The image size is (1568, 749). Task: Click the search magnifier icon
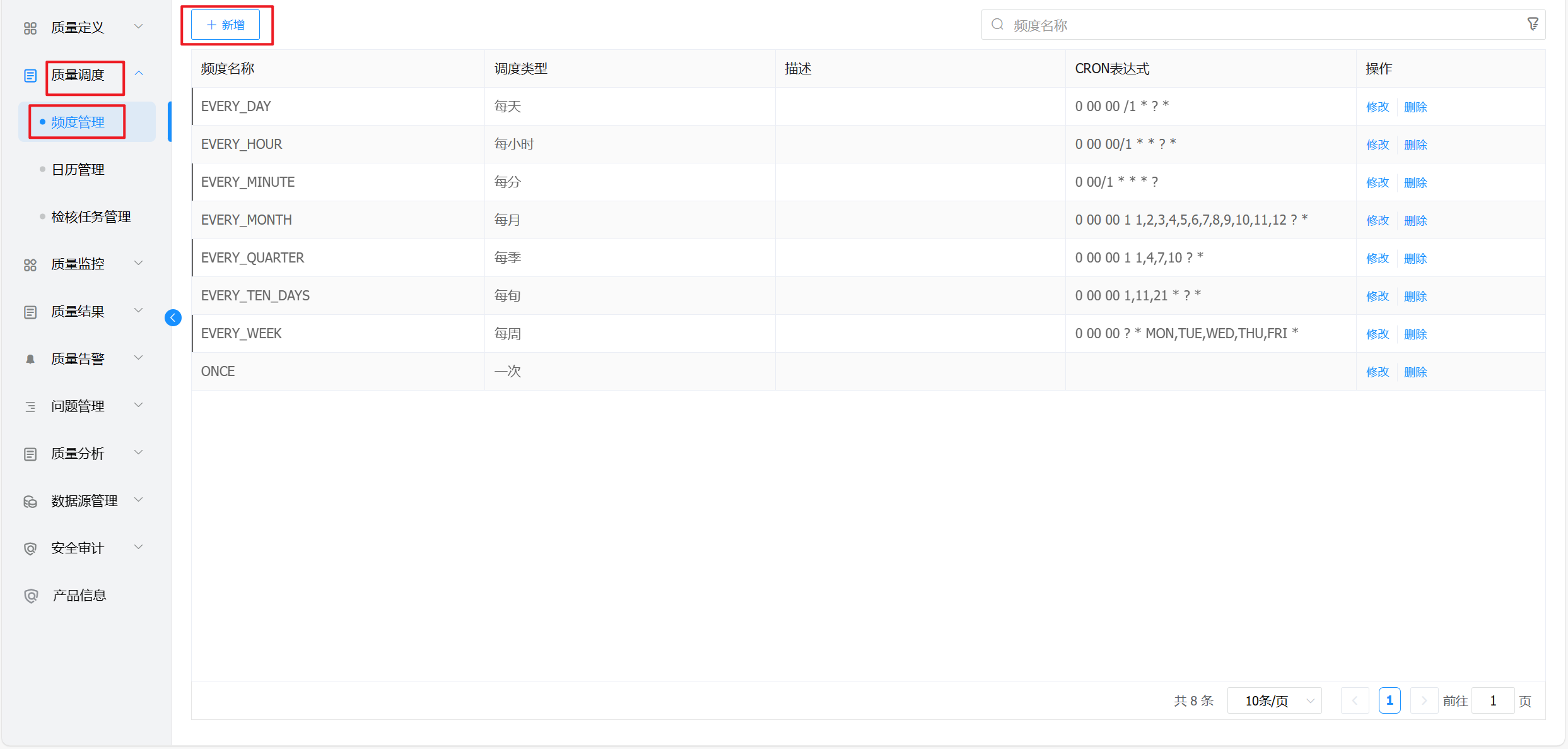[x=997, y=25]
